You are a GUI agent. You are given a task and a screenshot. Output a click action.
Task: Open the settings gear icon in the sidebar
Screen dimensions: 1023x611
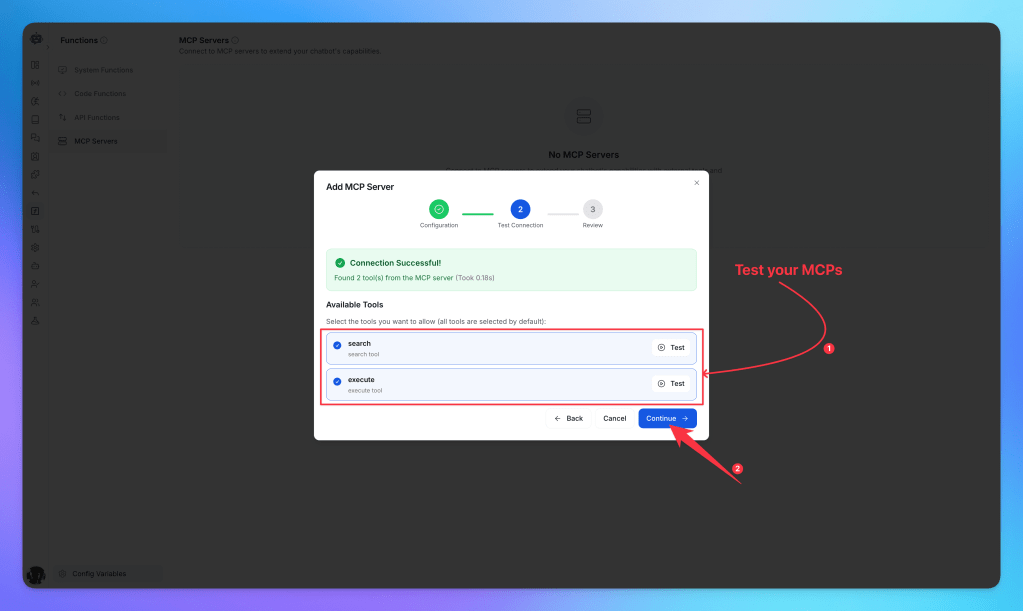click(x=35, y=247)
